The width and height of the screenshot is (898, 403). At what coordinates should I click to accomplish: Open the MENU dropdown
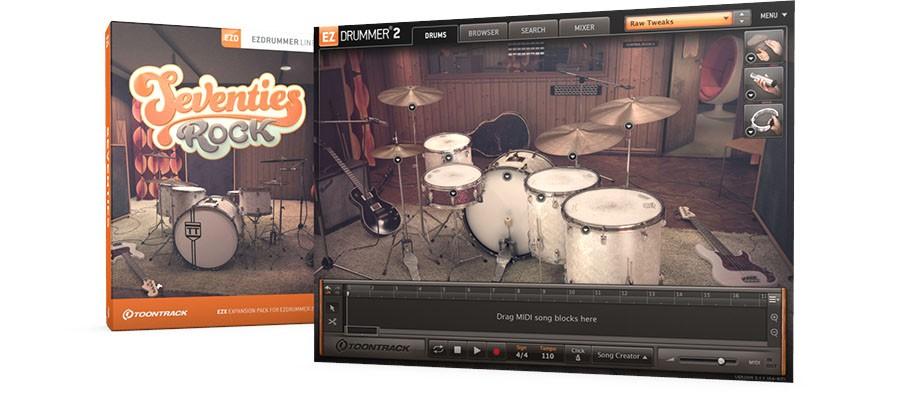(774, 15)
